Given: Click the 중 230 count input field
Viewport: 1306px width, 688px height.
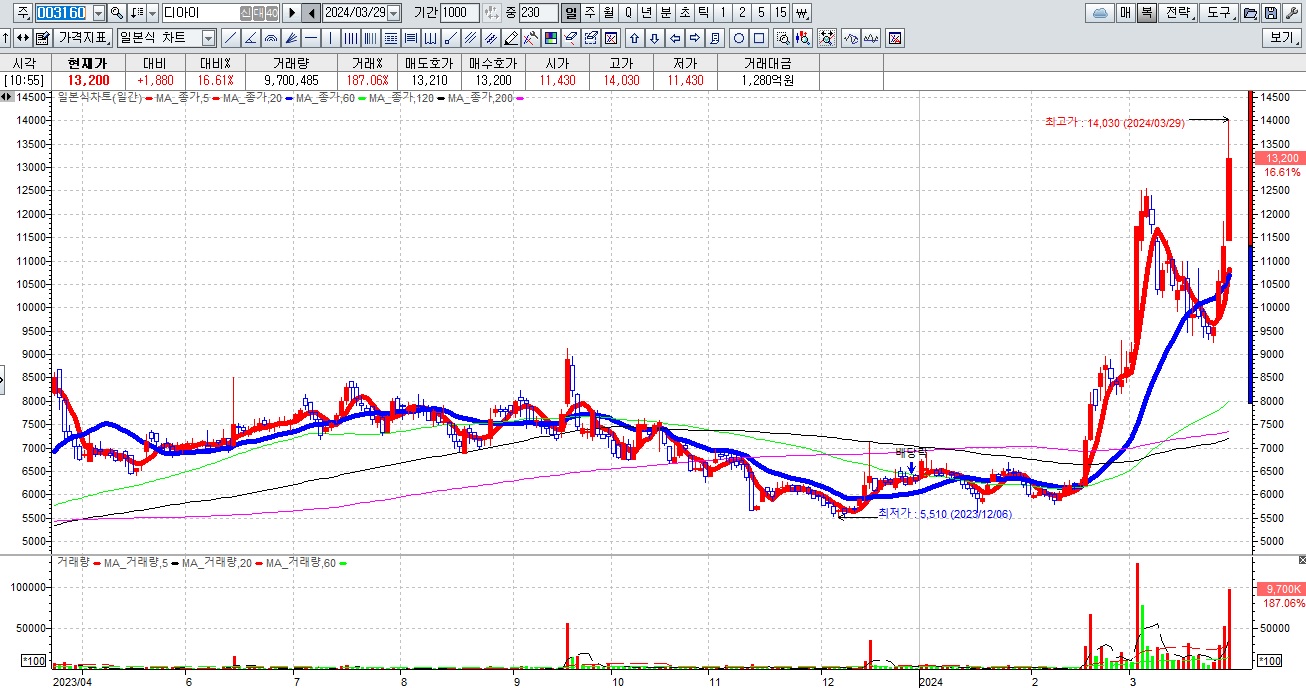Looking at the screenshot, I should click(538, 13).
